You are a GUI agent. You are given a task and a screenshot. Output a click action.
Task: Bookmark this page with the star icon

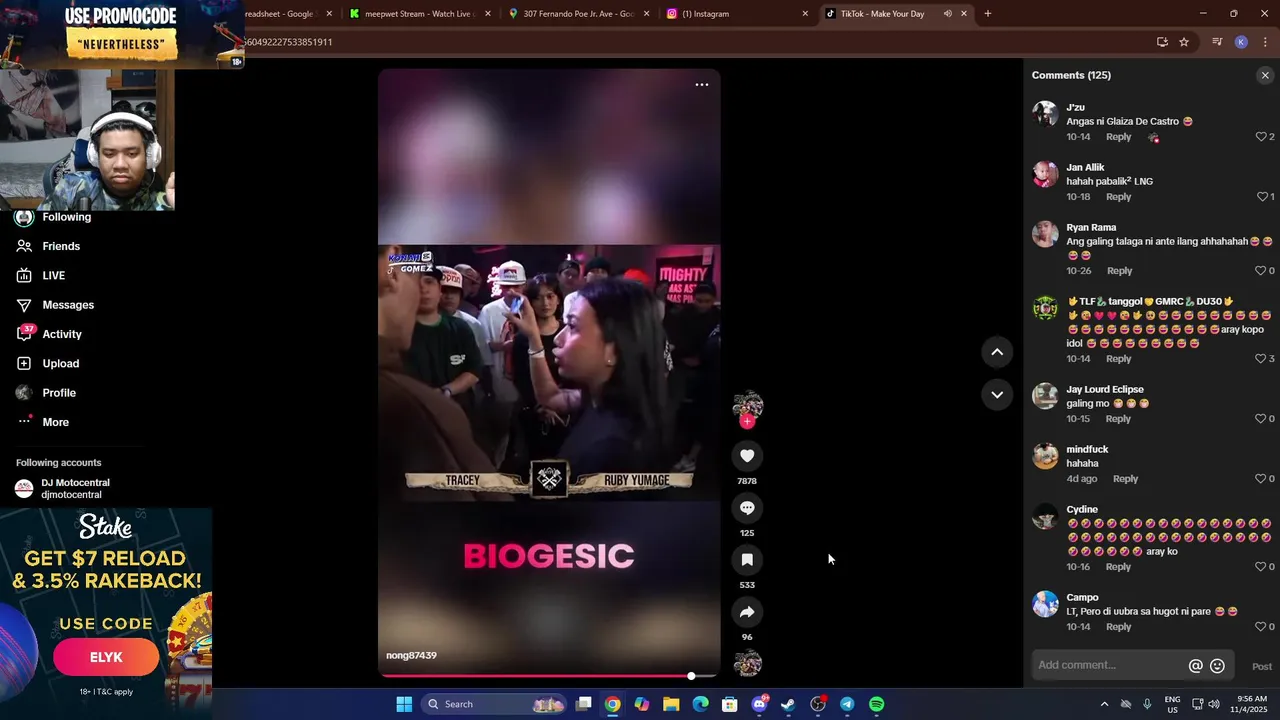click(x=1184, y=42)
